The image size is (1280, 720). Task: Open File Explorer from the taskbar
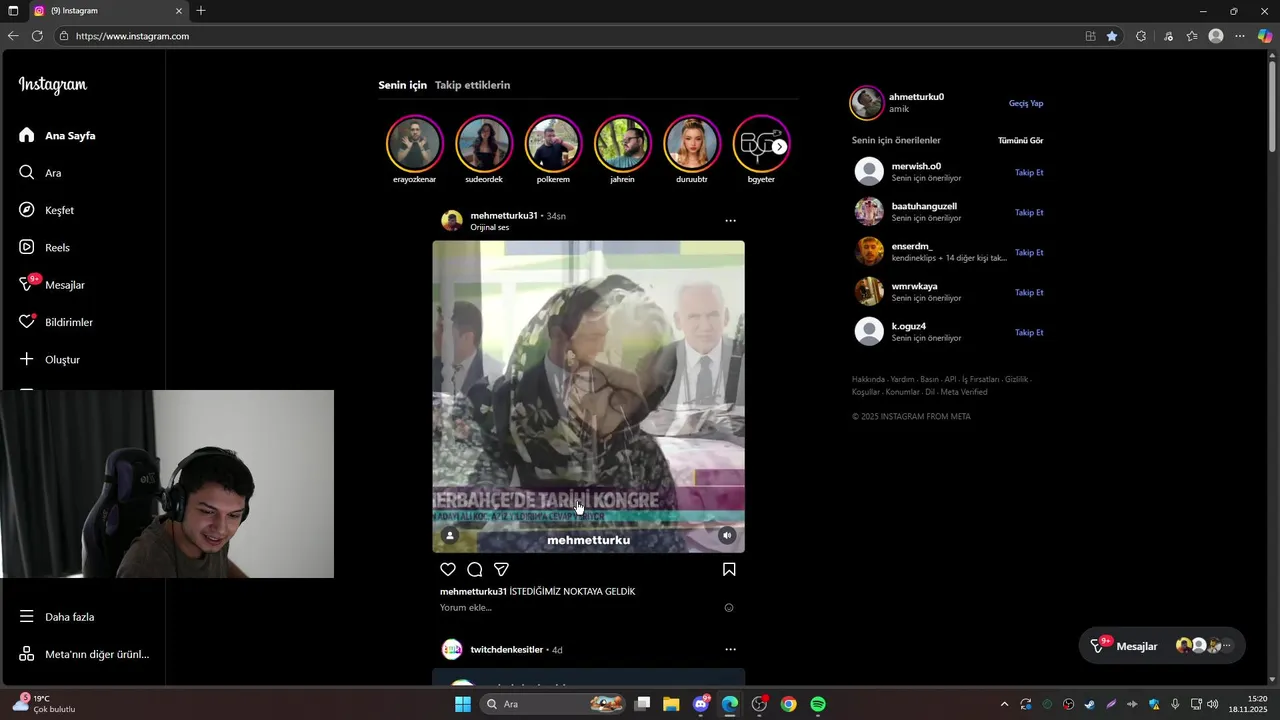click(671, 704)
